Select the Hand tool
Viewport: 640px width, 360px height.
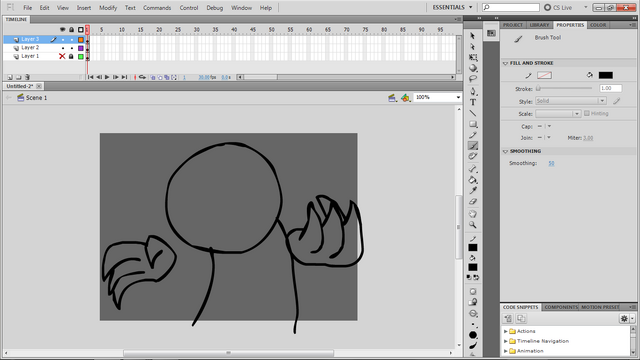coord(473,214)
